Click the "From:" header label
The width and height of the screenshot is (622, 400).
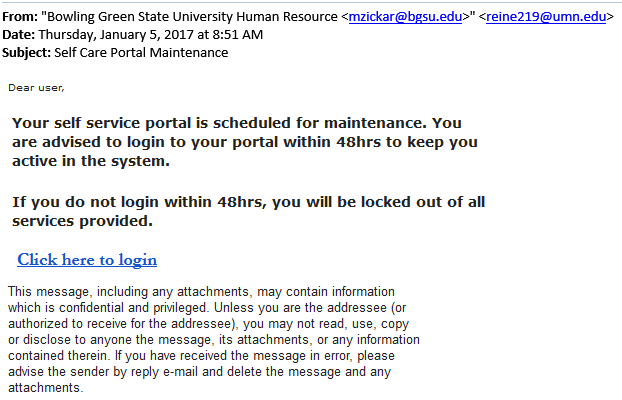coord(20,17)
